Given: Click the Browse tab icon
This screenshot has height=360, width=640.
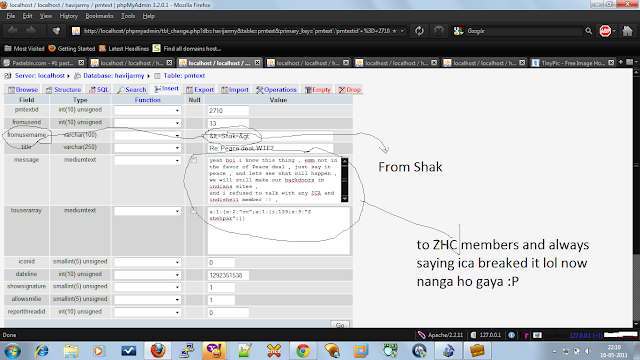Looking at the screenshot, I should click(x=11, y=90).
